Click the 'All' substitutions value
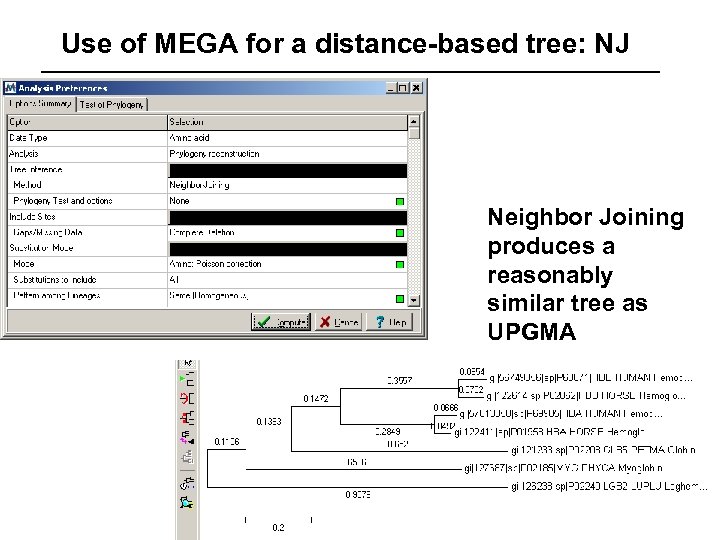This screenshot has width=720, height=540. click(174, 280)
